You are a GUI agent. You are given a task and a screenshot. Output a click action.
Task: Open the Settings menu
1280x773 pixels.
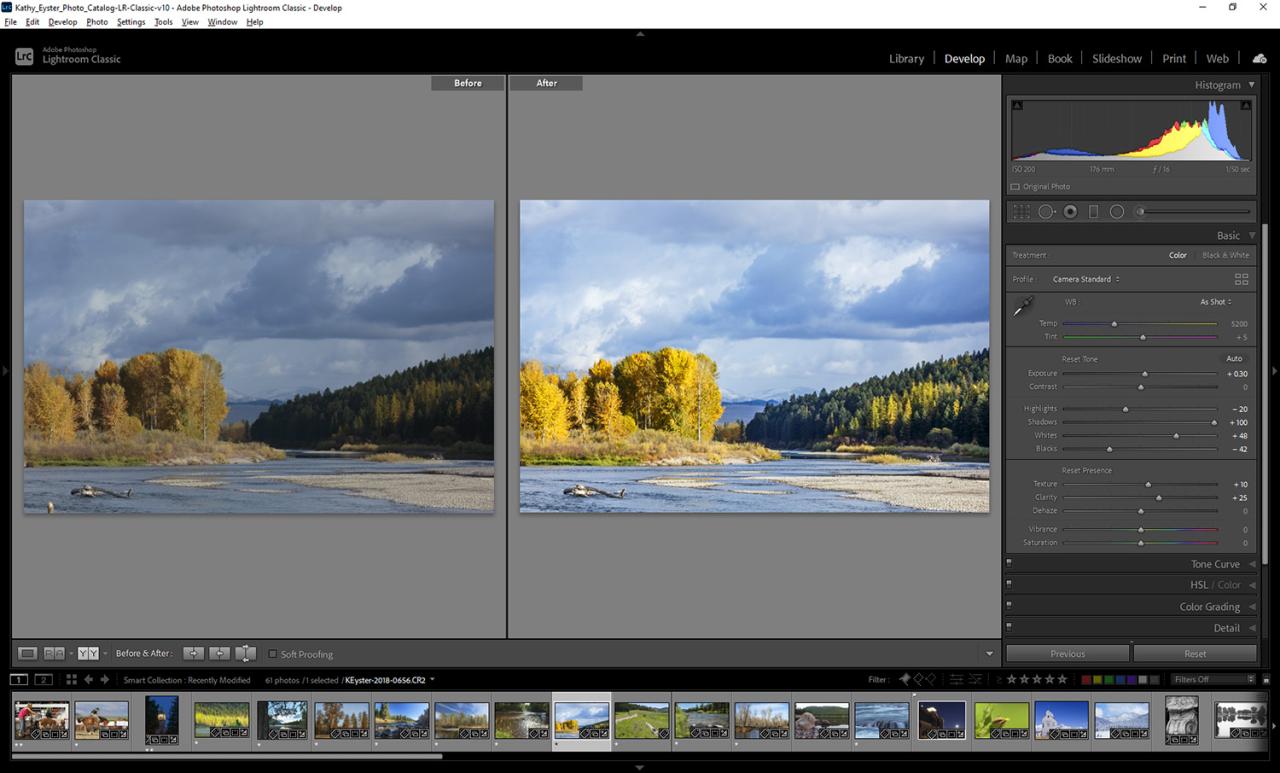coord(131,22)
